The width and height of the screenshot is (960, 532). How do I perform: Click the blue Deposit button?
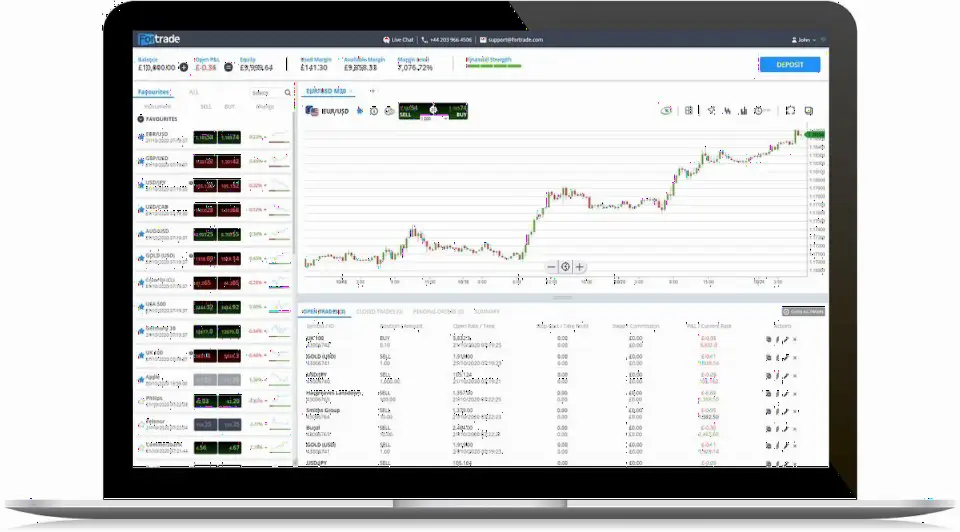789,64
